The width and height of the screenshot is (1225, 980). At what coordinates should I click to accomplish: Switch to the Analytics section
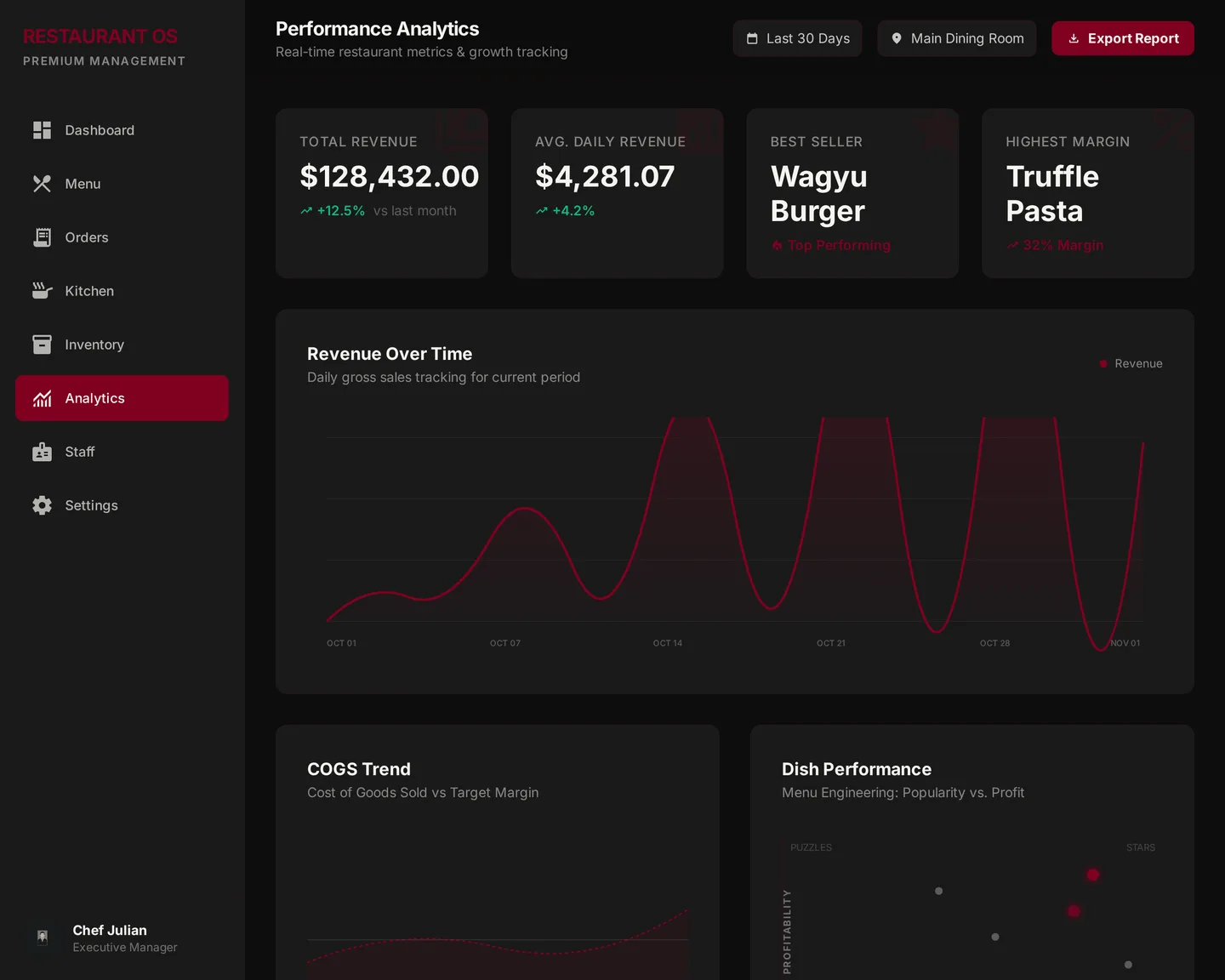point(122,398)
